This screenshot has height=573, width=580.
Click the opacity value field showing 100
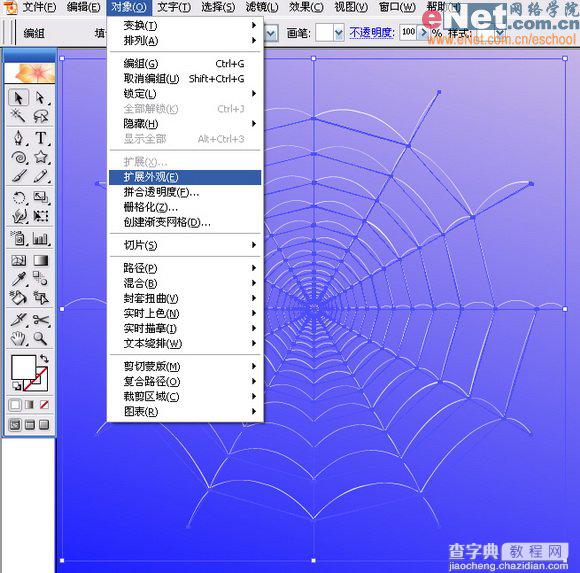[x=409, y=32]
